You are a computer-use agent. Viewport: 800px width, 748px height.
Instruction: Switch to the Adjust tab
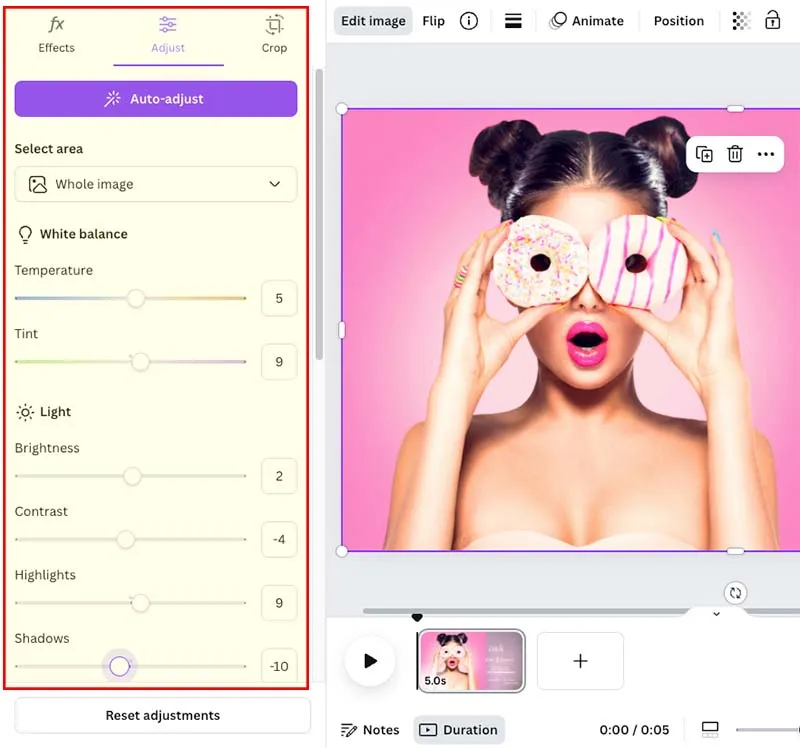click(167, 35)
